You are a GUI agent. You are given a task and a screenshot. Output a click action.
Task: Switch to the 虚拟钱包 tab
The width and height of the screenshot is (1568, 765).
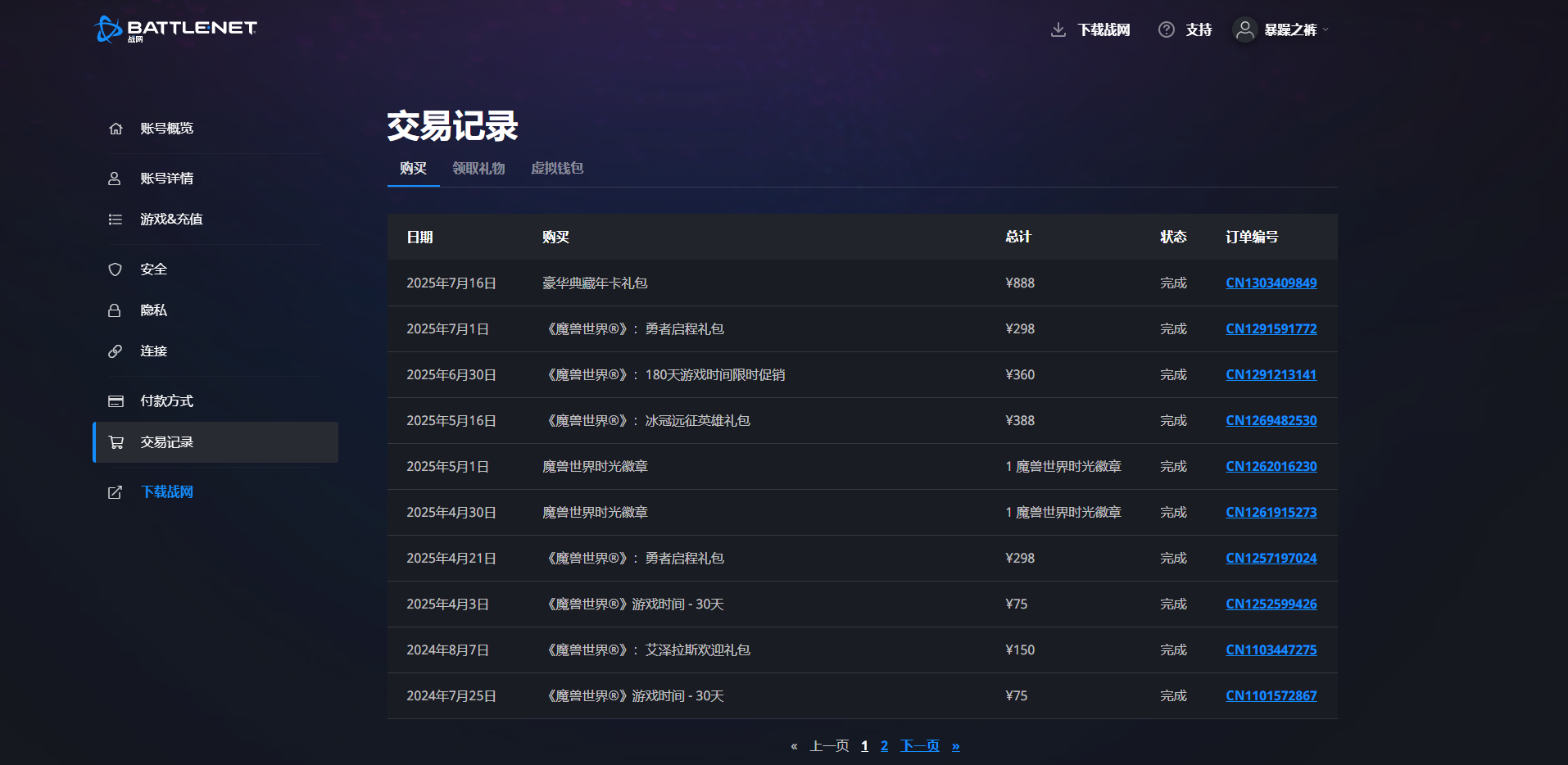(557, 168)
